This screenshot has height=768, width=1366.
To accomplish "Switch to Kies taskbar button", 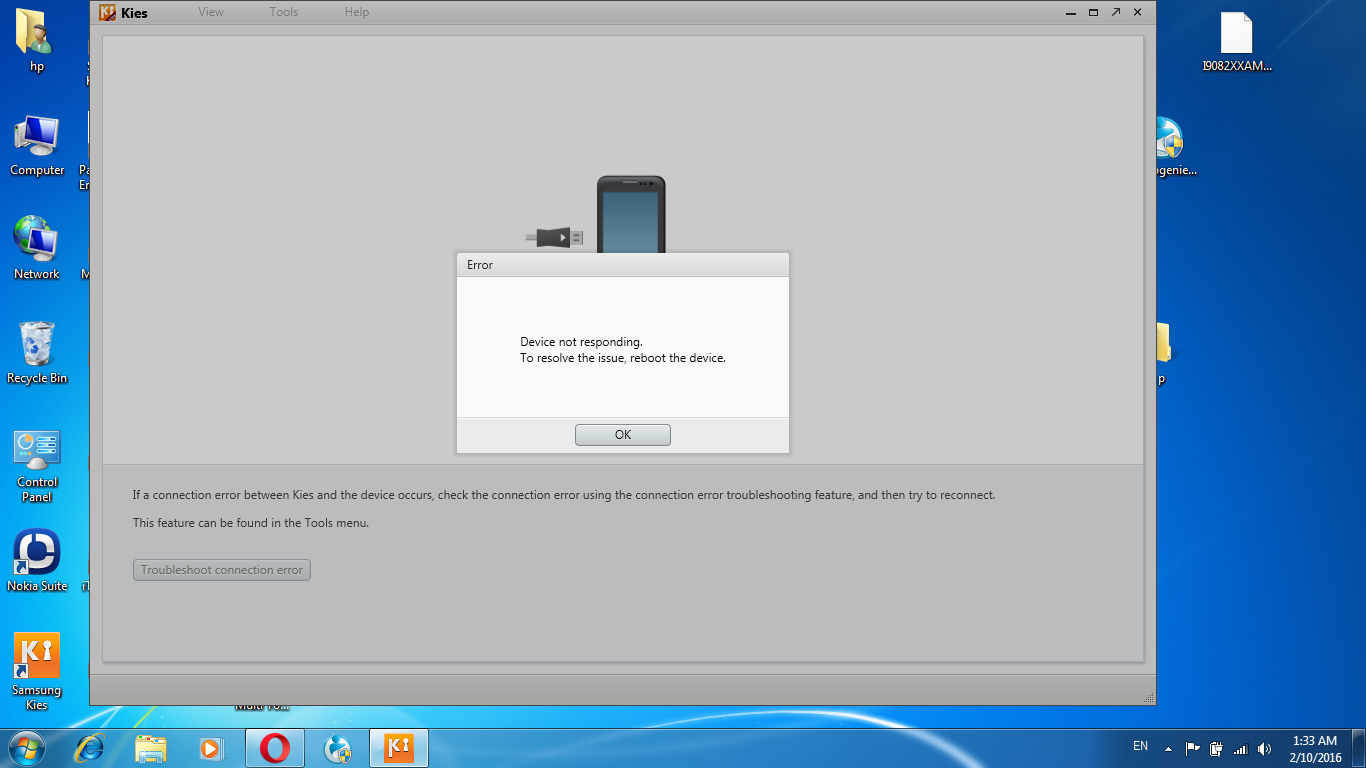I will coord(399,748).
